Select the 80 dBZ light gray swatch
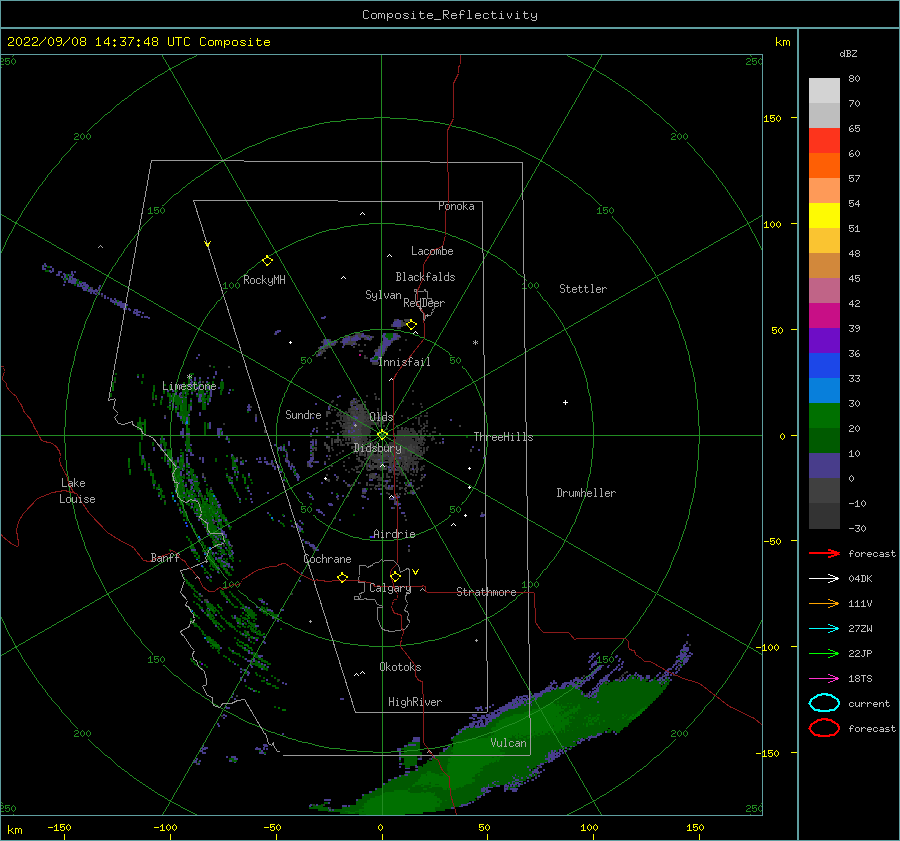 (x=824, y=90)
